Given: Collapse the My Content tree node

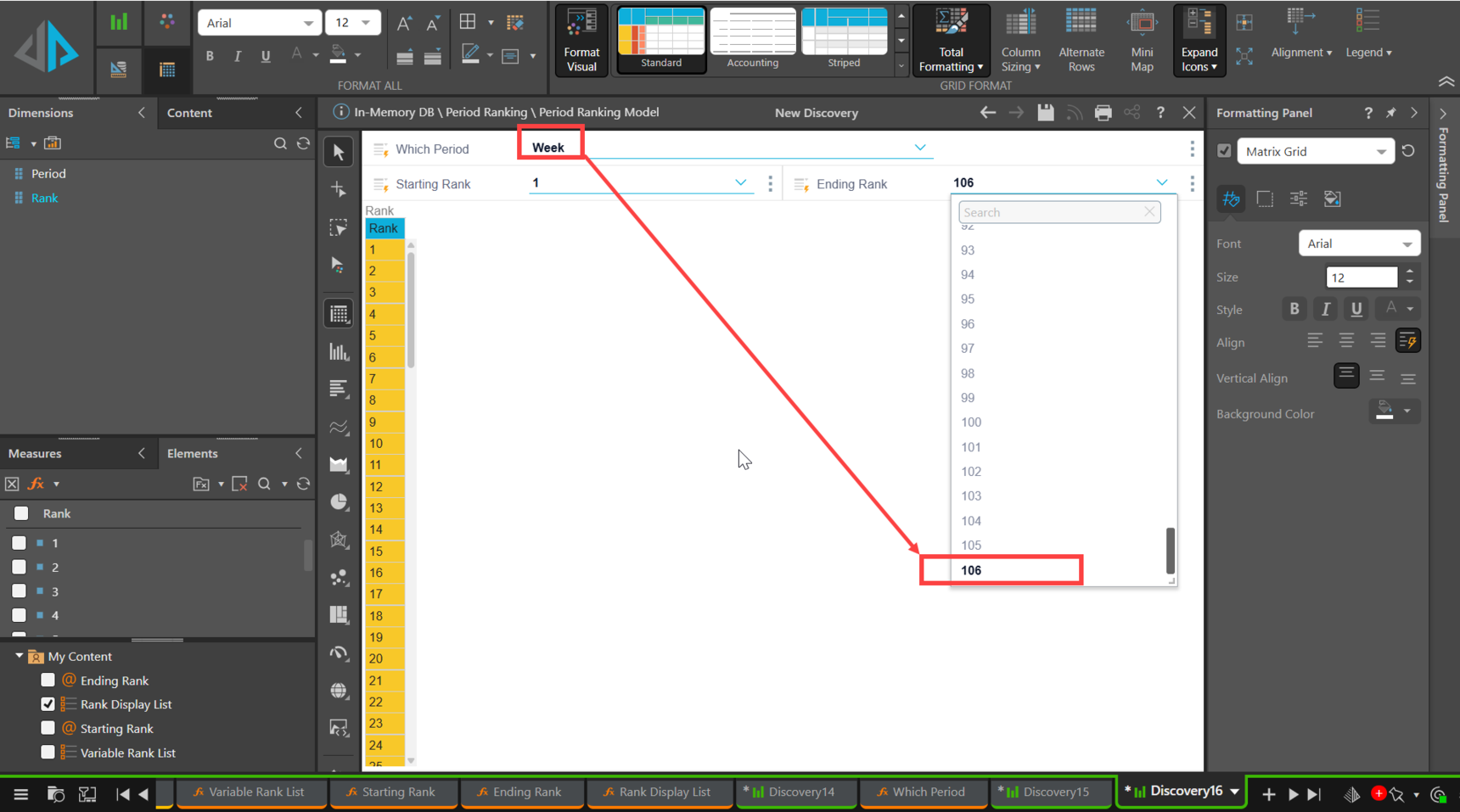Looking at the screenshot, I should 19,656.
